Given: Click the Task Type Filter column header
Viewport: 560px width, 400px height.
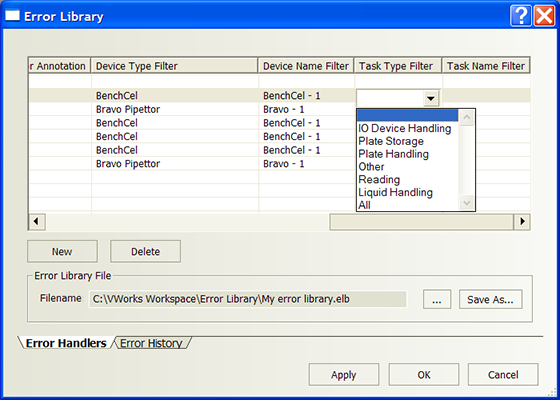Looking at the screenshot, I should (x=398, y=66).
